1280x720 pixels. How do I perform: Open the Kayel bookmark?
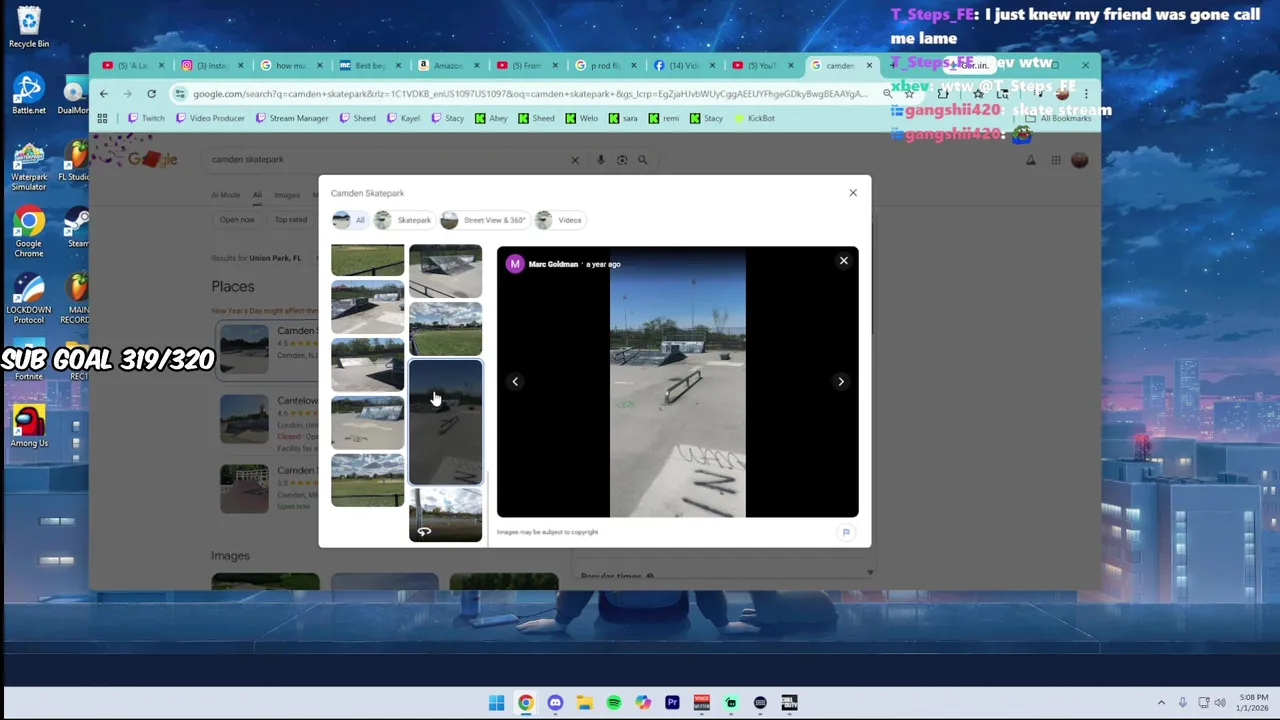click(403, 118)
